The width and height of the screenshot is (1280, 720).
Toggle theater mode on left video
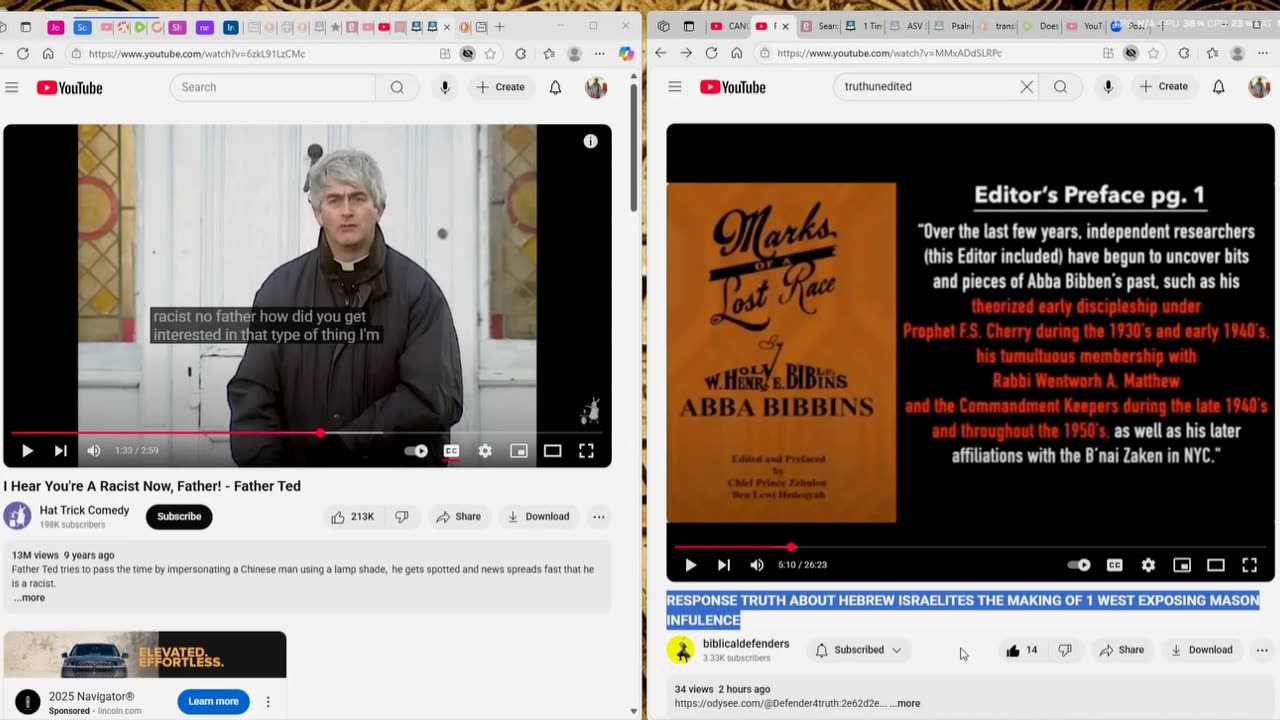552,451
